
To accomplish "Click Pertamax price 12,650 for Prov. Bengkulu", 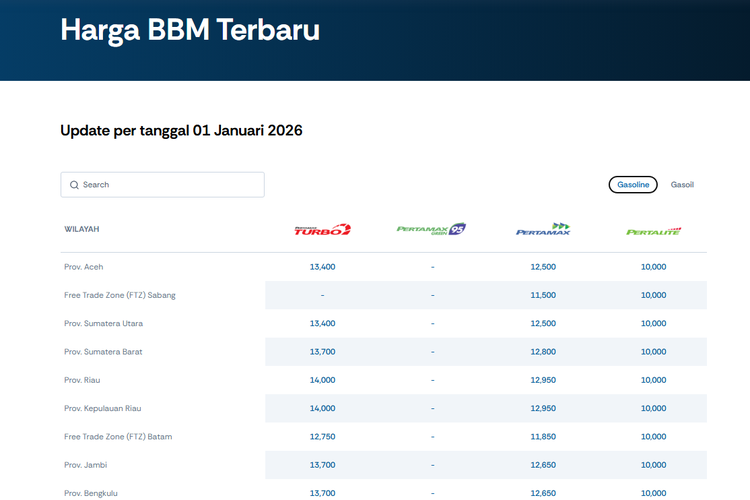I will pyautogui.click(x=543, y=493).
